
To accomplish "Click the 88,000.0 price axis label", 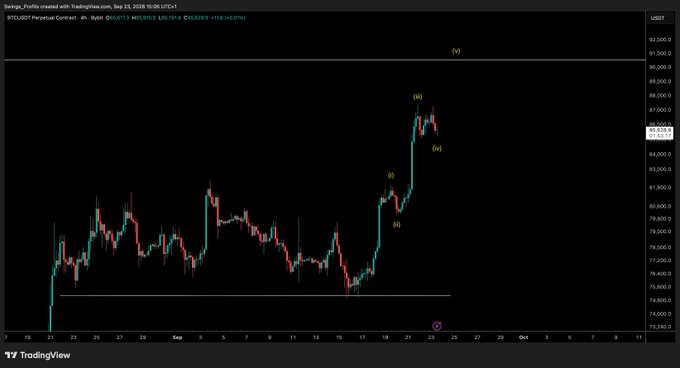I will 660,96.
